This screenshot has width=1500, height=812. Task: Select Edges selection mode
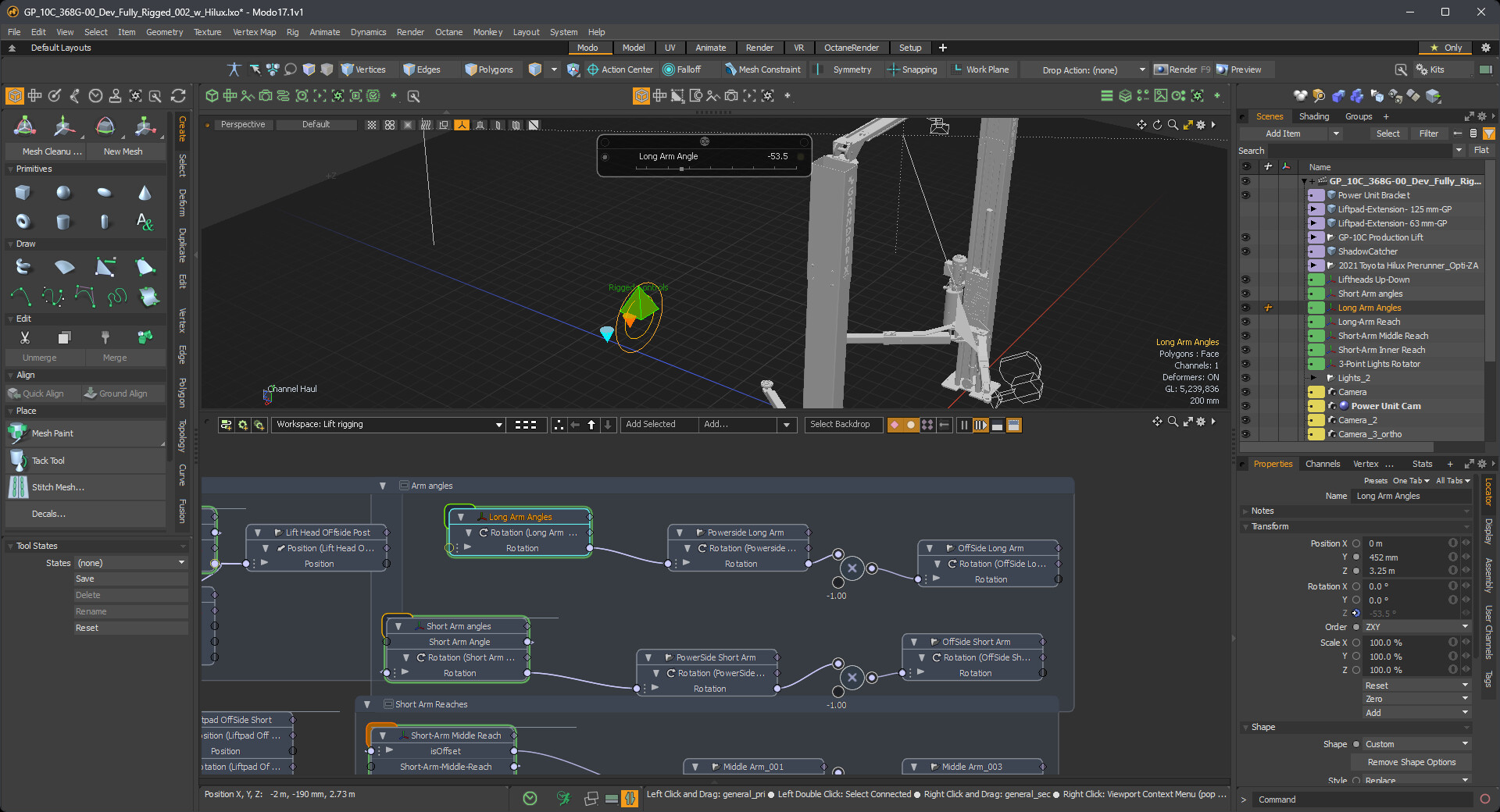pyautogui.click(x=422, y=69)
